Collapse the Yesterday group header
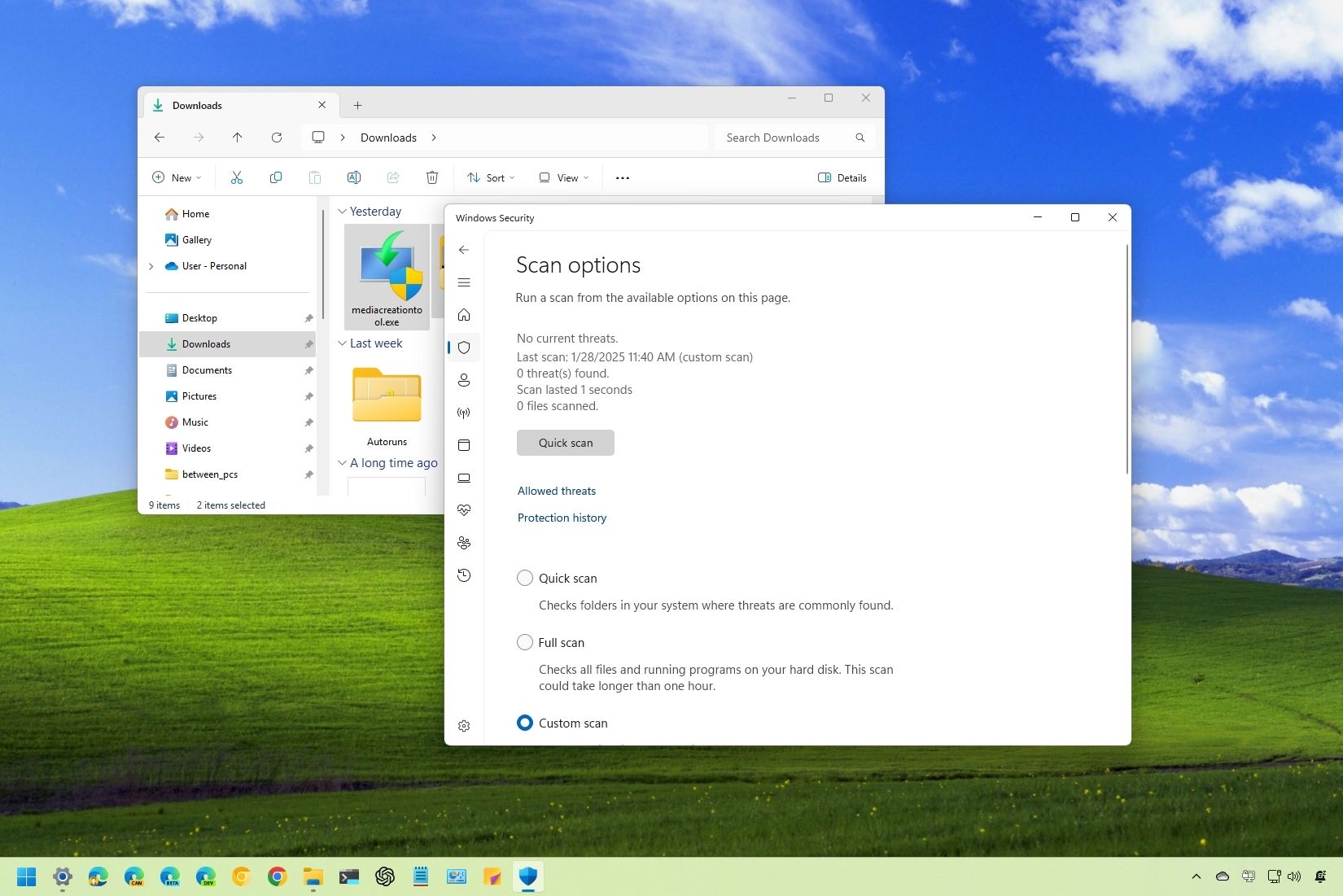Screen dimensions: 1343x896 click(343, 211)
